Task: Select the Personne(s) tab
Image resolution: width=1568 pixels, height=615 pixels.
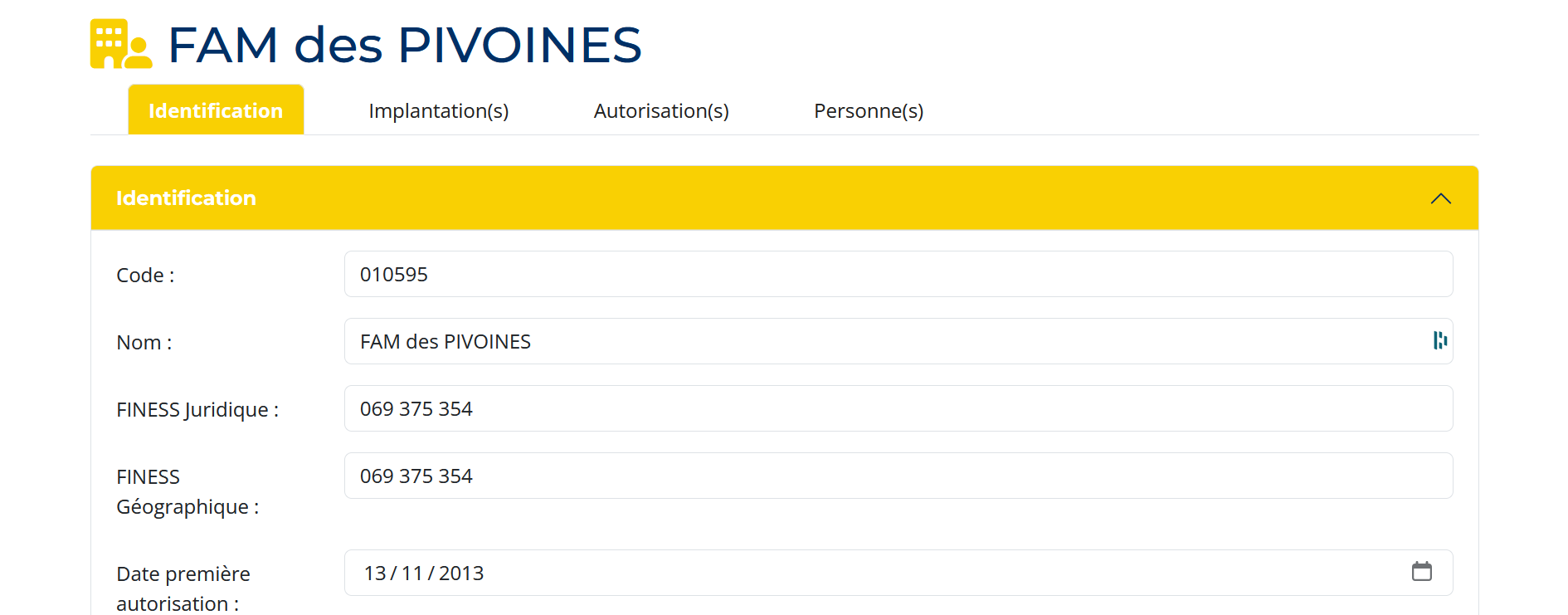Action: pyautogui.click(x=869, y=110)
